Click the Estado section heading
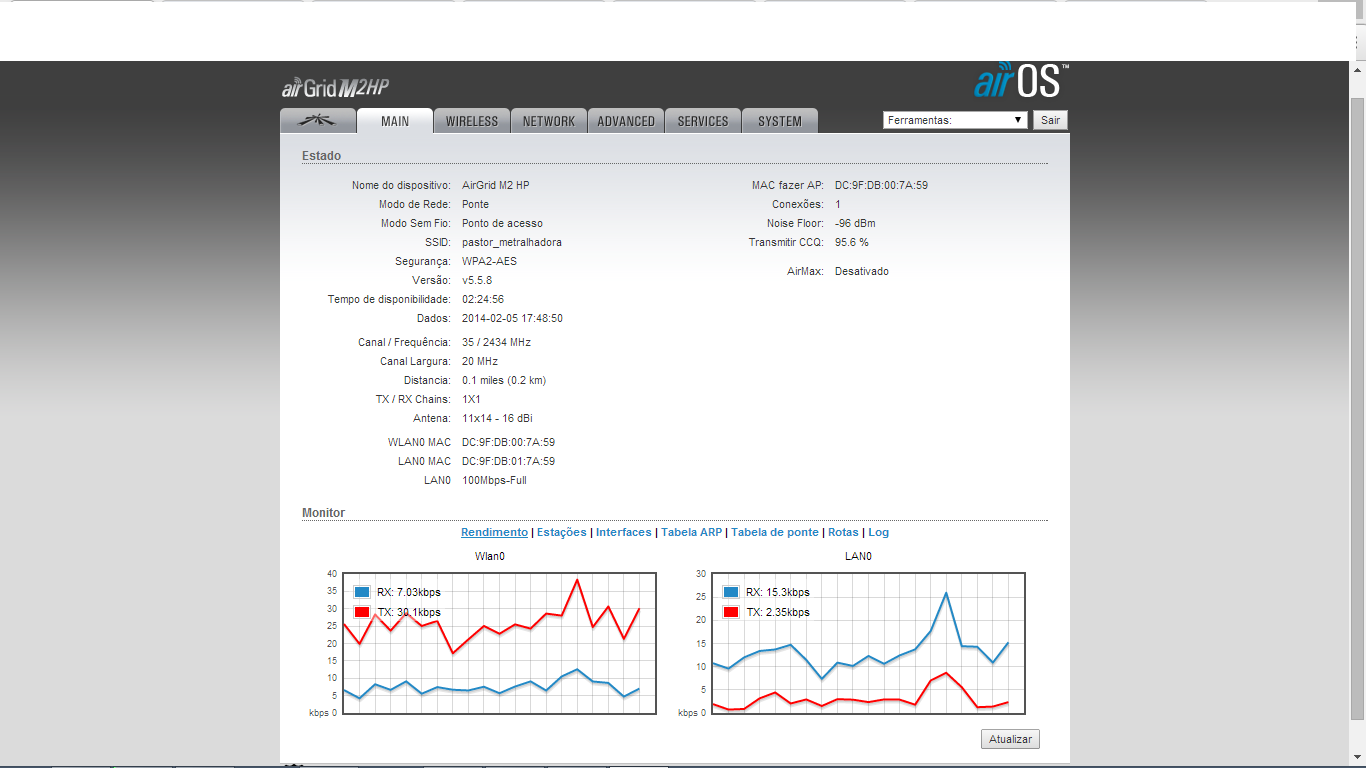 (x=321, y=156)
